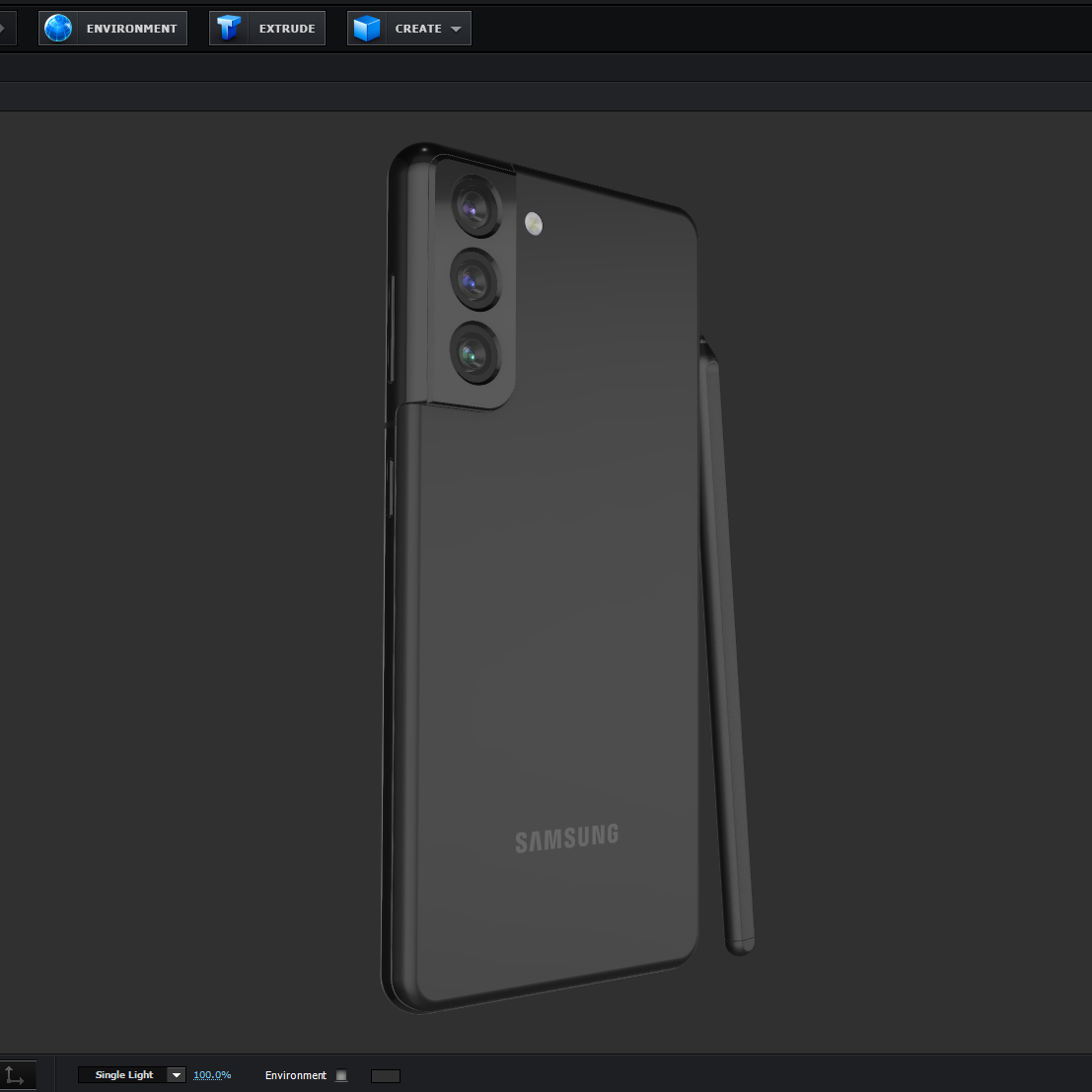Click the dark swatch beside Environment

[x=385, y=1076]
